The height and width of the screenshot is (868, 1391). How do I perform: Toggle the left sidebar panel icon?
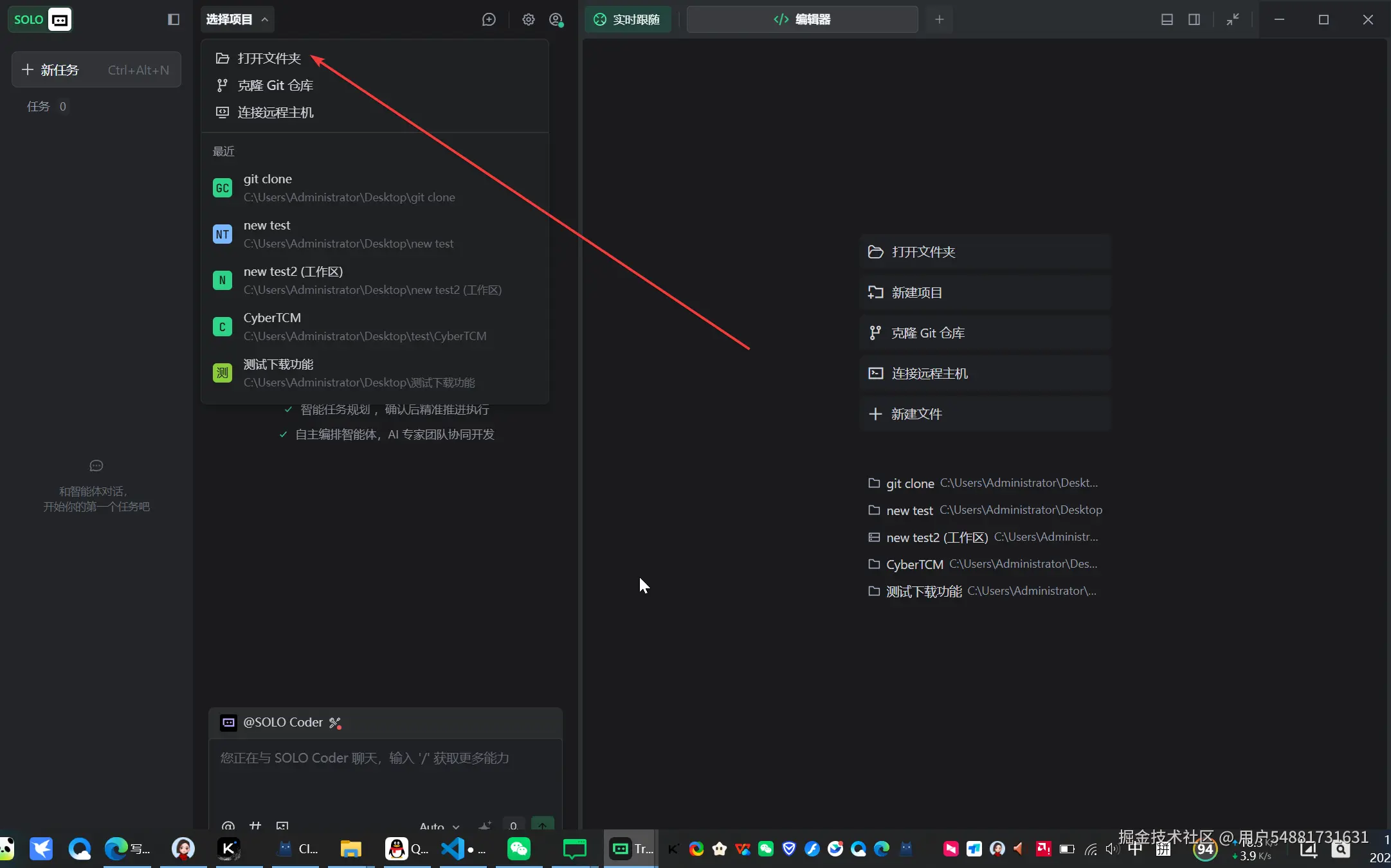[x=174, y=19]
